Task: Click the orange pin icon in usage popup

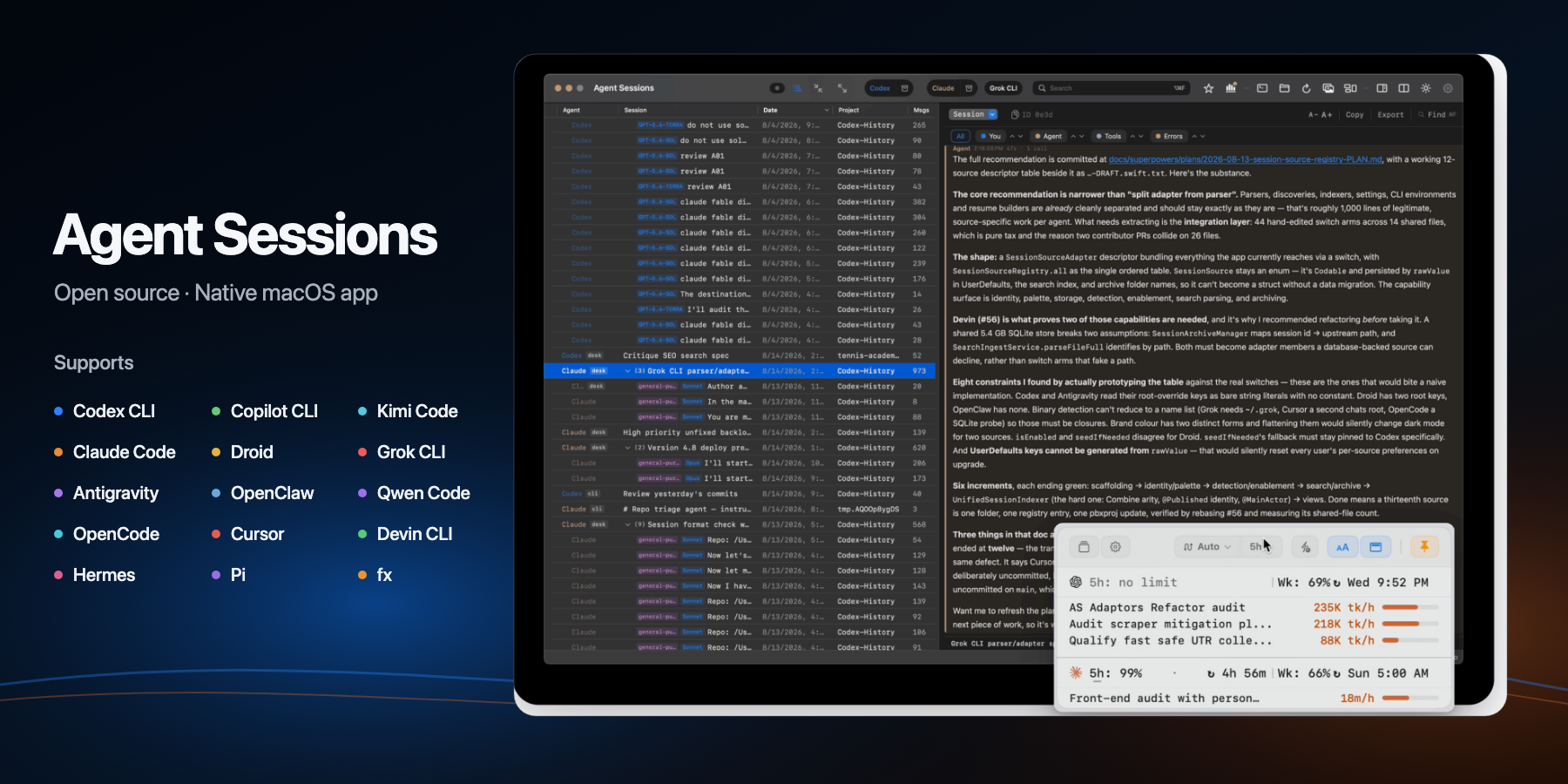Action: pyautogui.click(x=1424, y=546)
